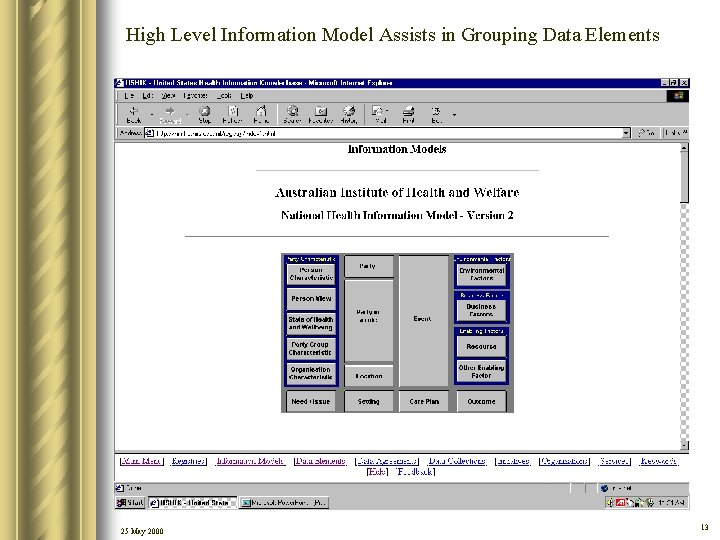Follow the Keywords link
Viewport: 720px width, 540px height.
click(x=658, y=461)
